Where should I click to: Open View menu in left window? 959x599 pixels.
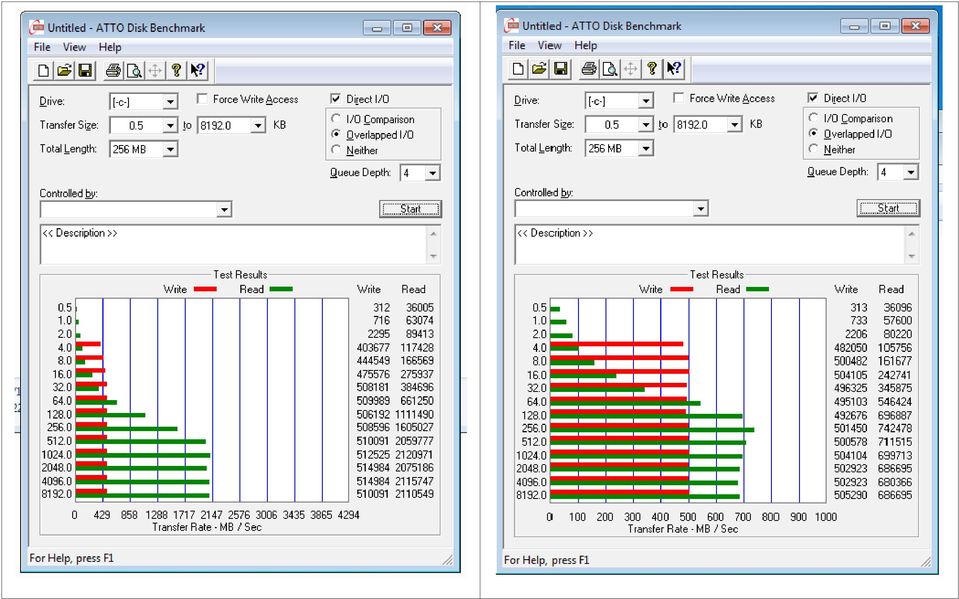(74, 47)
